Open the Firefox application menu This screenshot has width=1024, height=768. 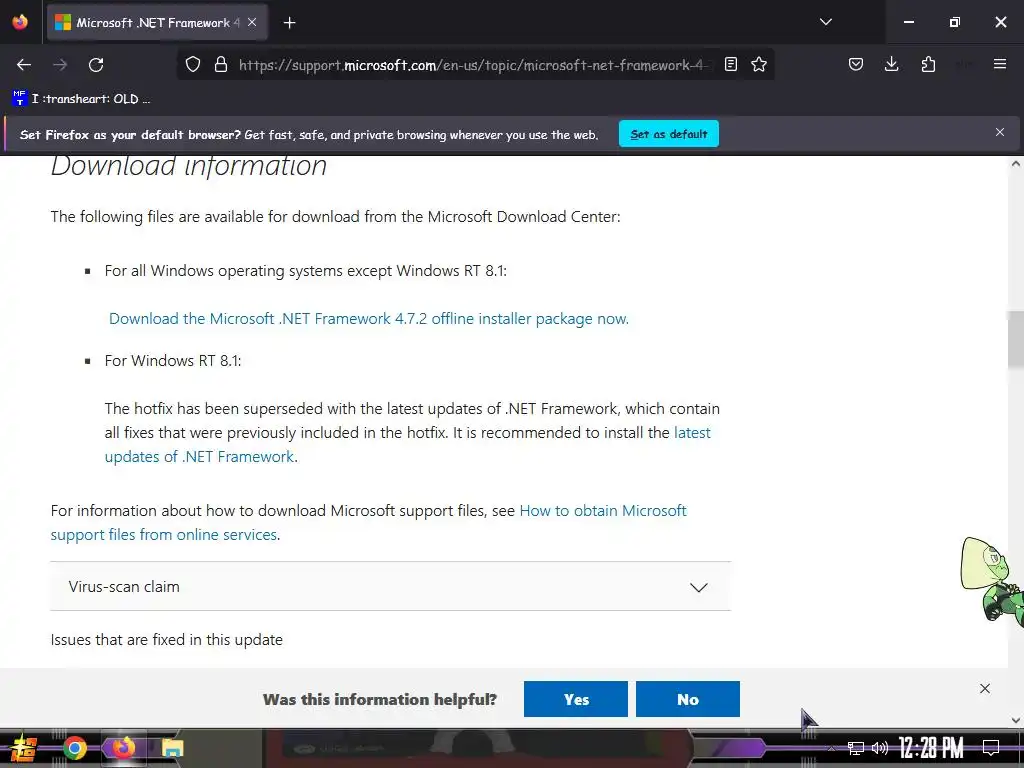click(1000, 65)
